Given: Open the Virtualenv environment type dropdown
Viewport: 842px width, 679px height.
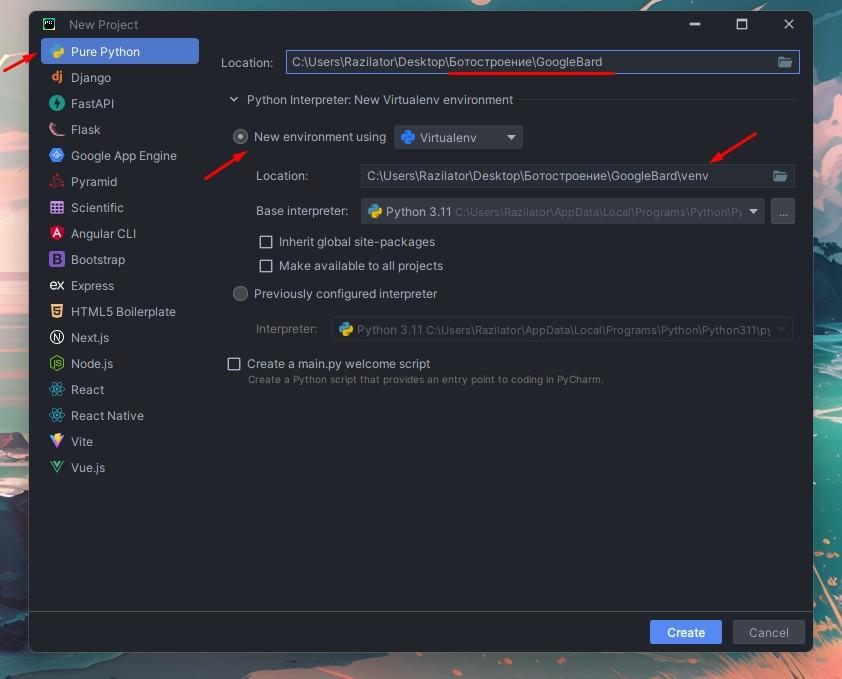Looking at the screenshot, I should coord(458,138).
